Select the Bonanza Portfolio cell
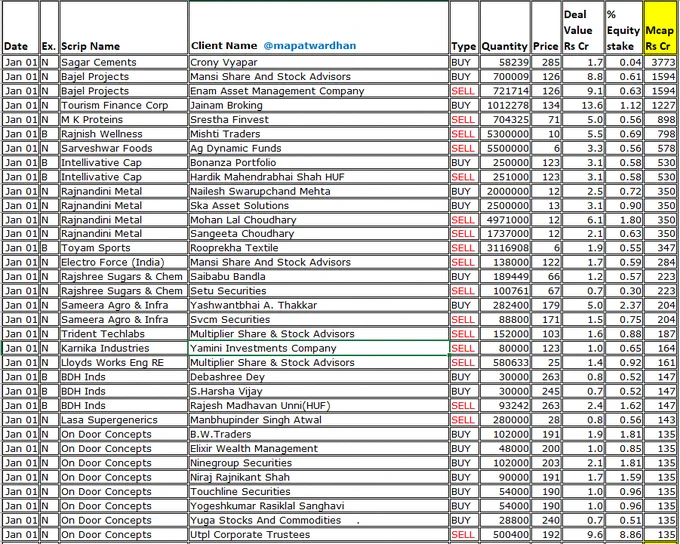The image size is (680, 544). coord(319,162)
